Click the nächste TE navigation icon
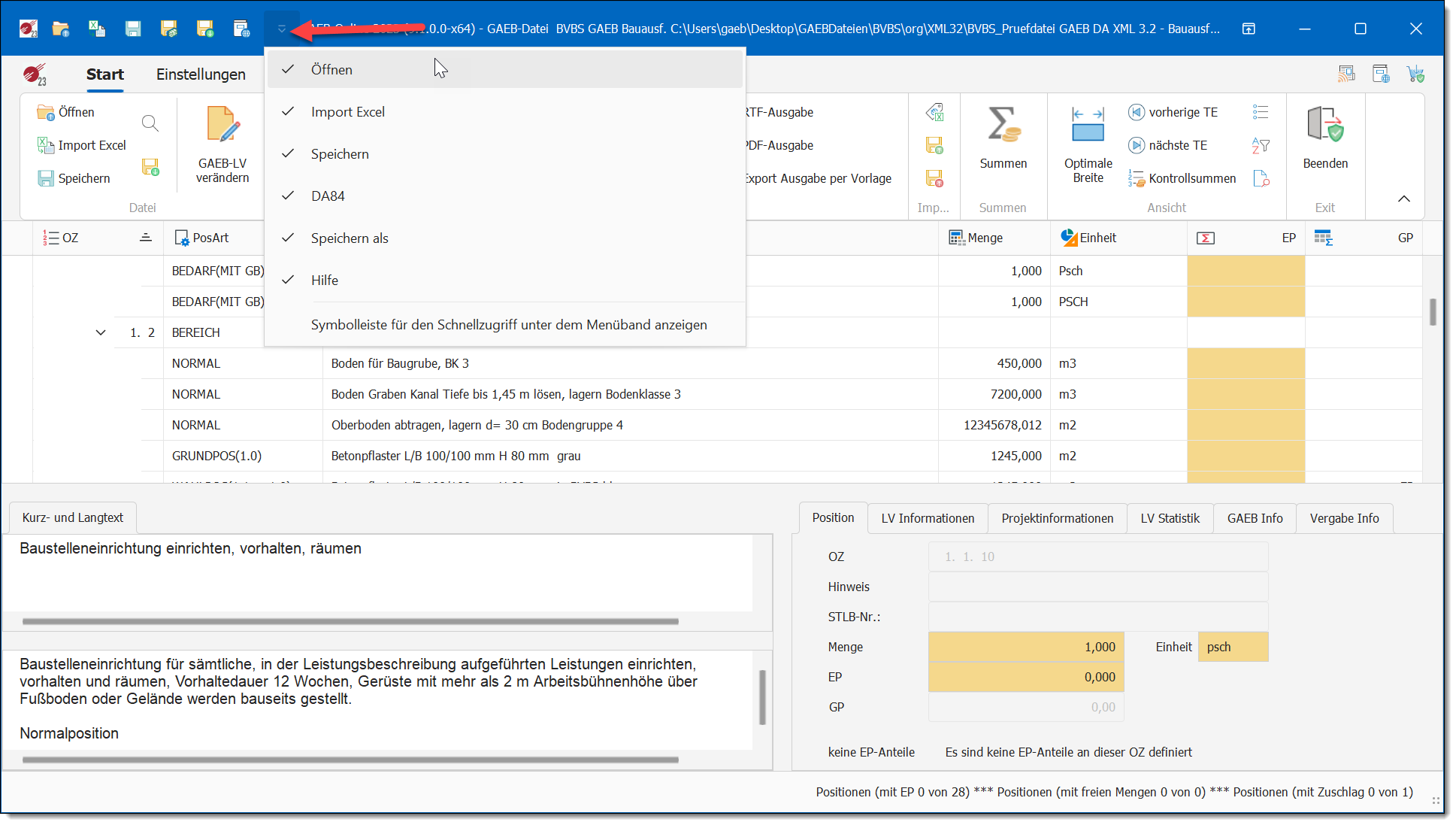Image resolution: width=1456 pixels, height=825 pixels. pyautogui.click(x=1136, y=145)
